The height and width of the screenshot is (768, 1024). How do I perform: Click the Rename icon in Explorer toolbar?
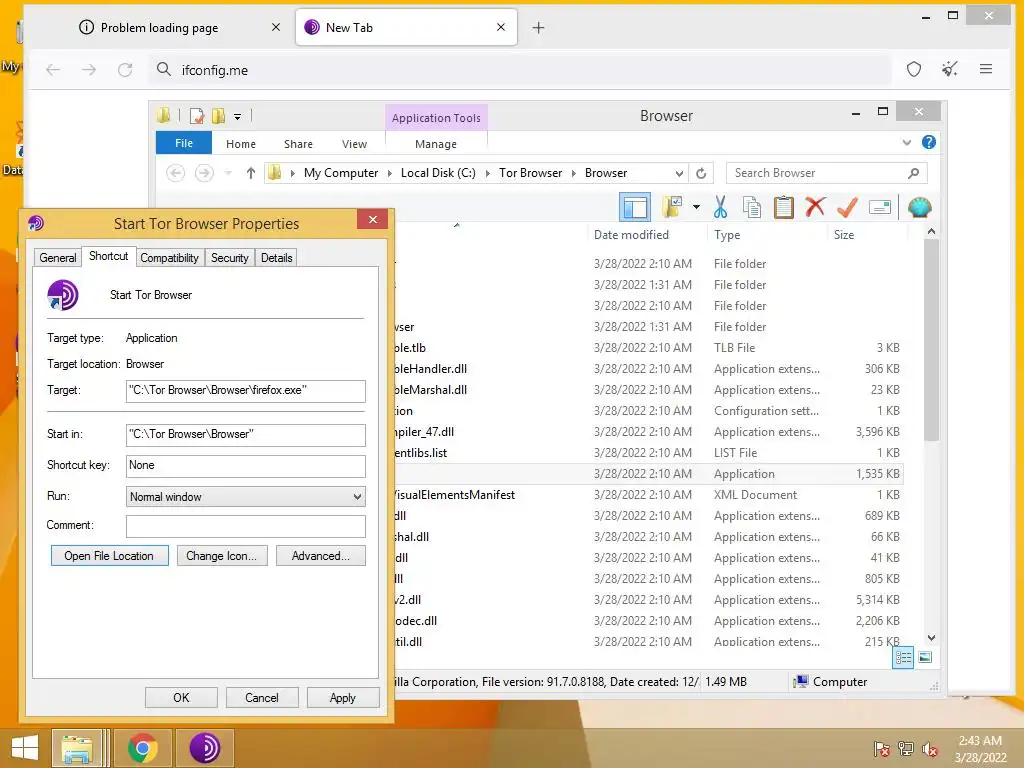[x=880, y=208]
